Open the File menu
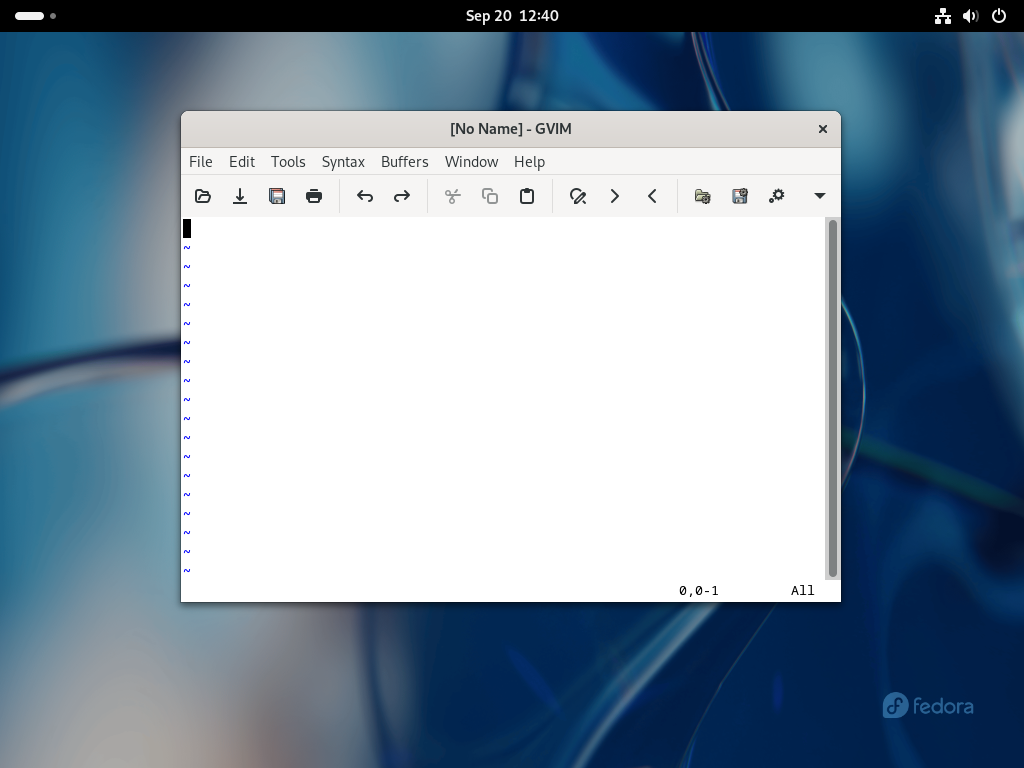 click(x=200, y=162)
